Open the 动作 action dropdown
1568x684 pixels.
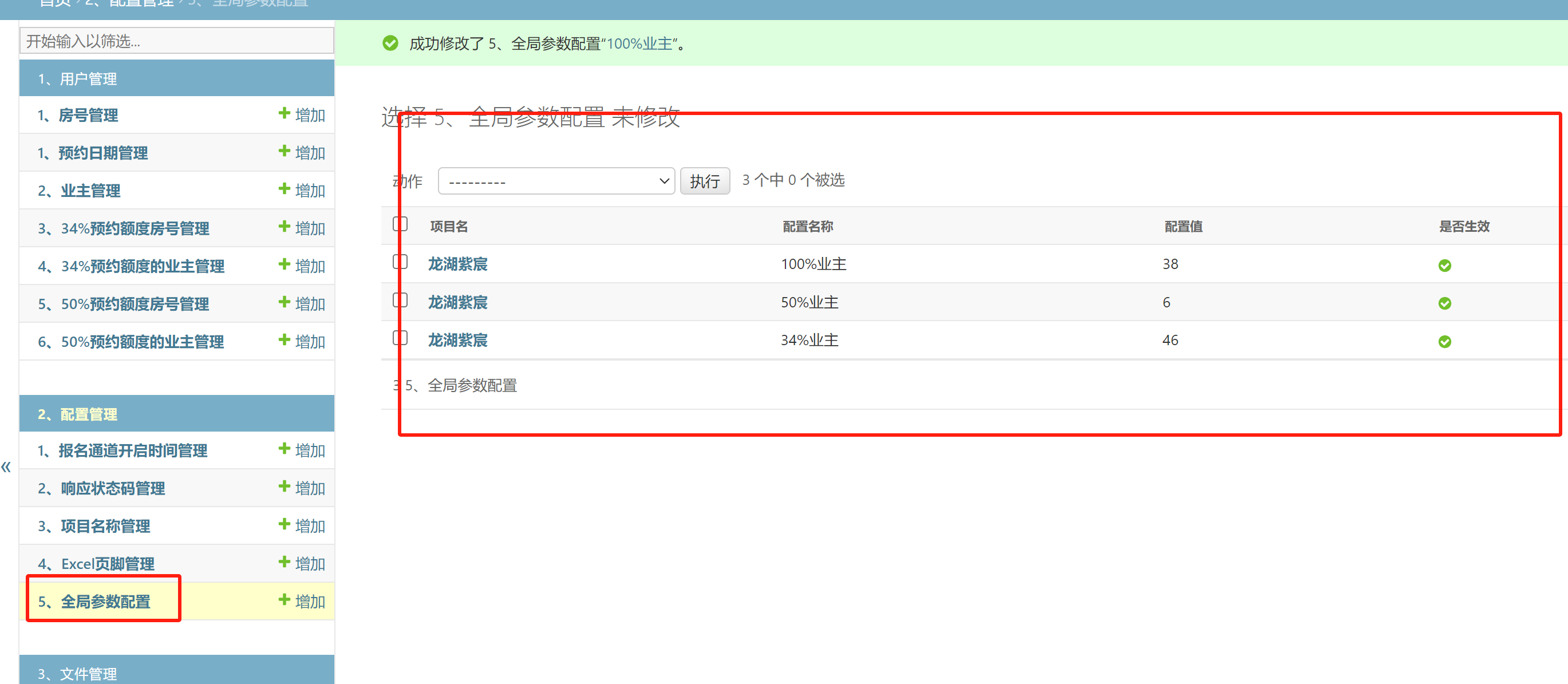pos(556,181)
